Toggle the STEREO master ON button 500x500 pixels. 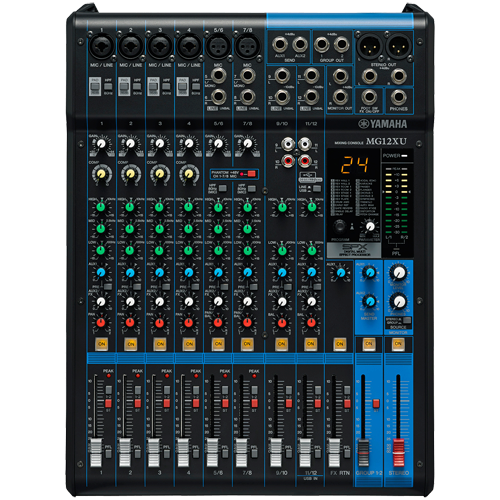click(x=398, y=344)
